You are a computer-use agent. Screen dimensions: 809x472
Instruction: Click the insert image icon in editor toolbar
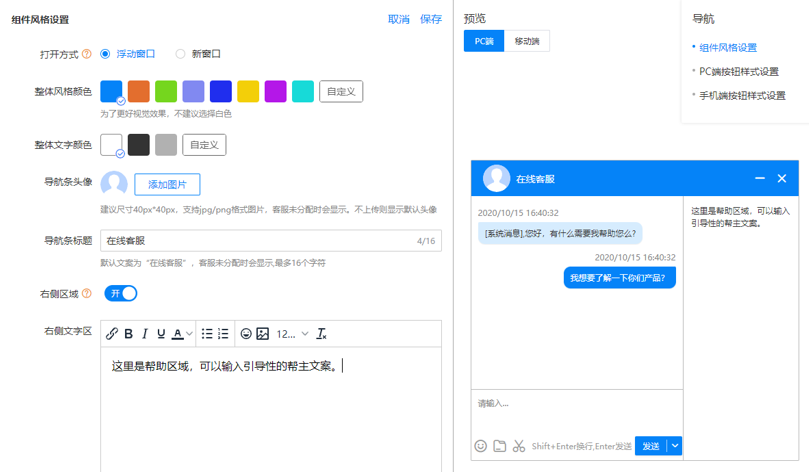(x=263, y=334)
